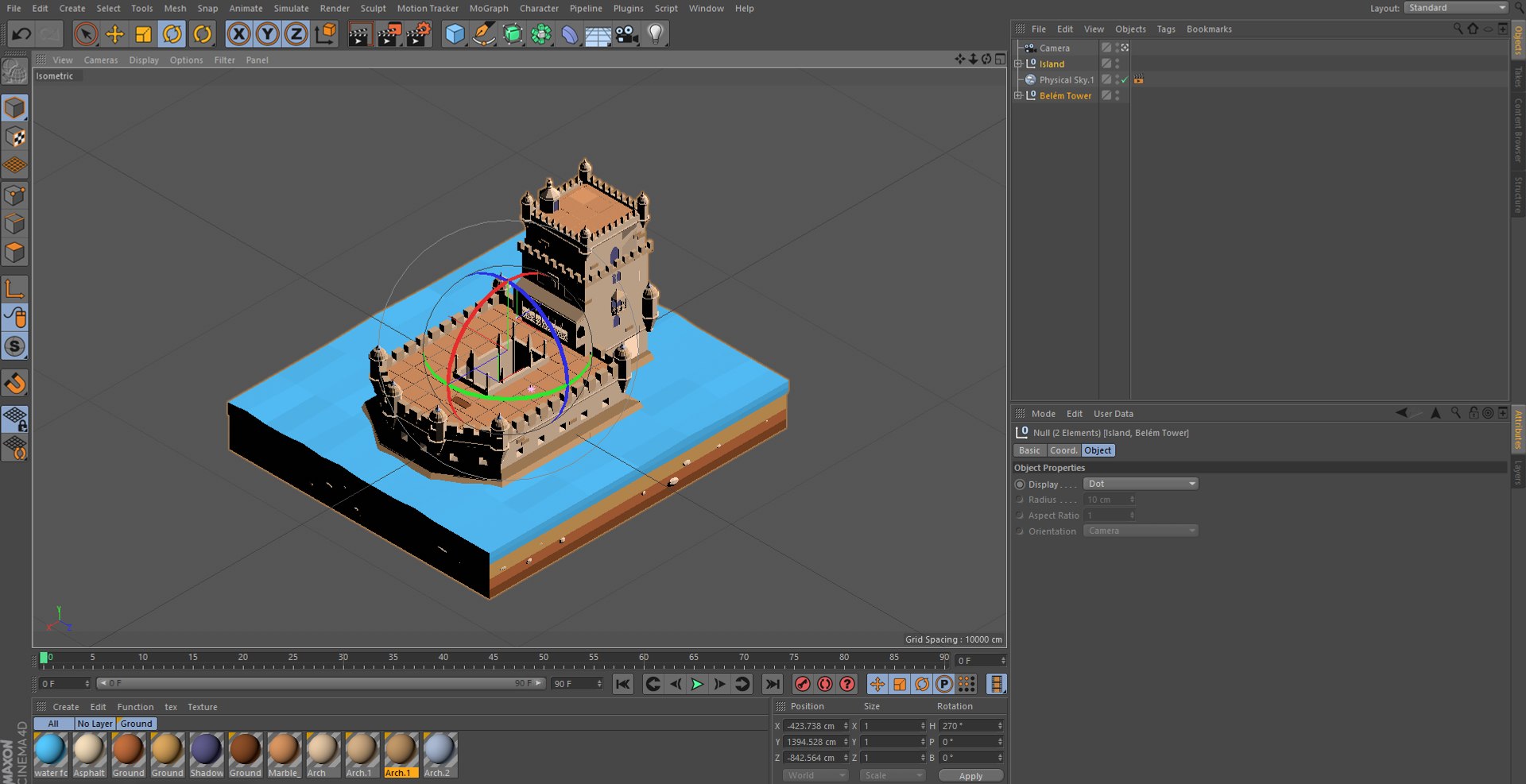Activate the Rotate tool in top toolbar
Image resolution: width=1526 pixels, height=784 pixels.
[172, 34]
